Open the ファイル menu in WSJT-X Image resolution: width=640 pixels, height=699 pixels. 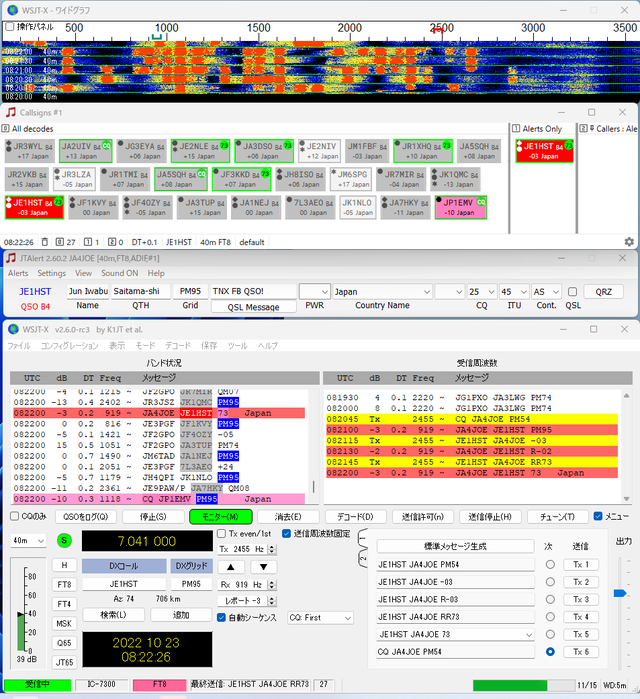[x=19, y=345]
